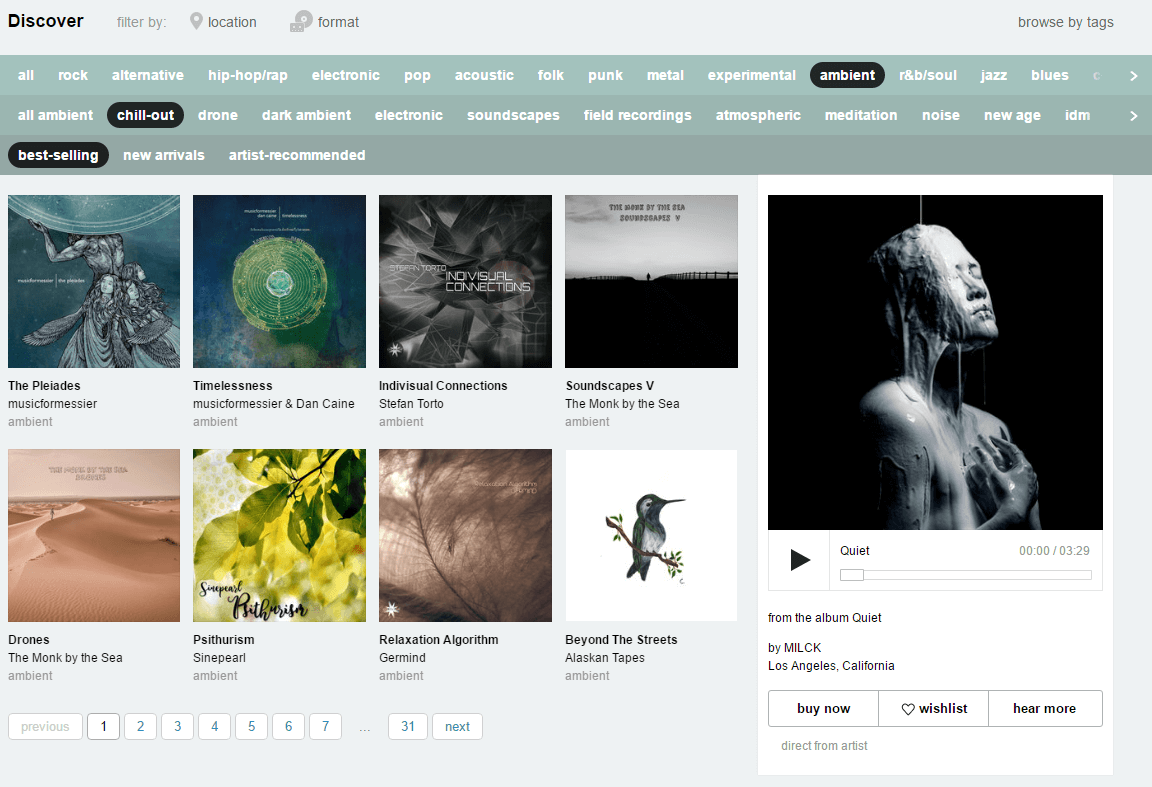The height and width of the screenshot is (787, 1152).
Task: Click the location pin filter icon
Action: coord(196,21)
